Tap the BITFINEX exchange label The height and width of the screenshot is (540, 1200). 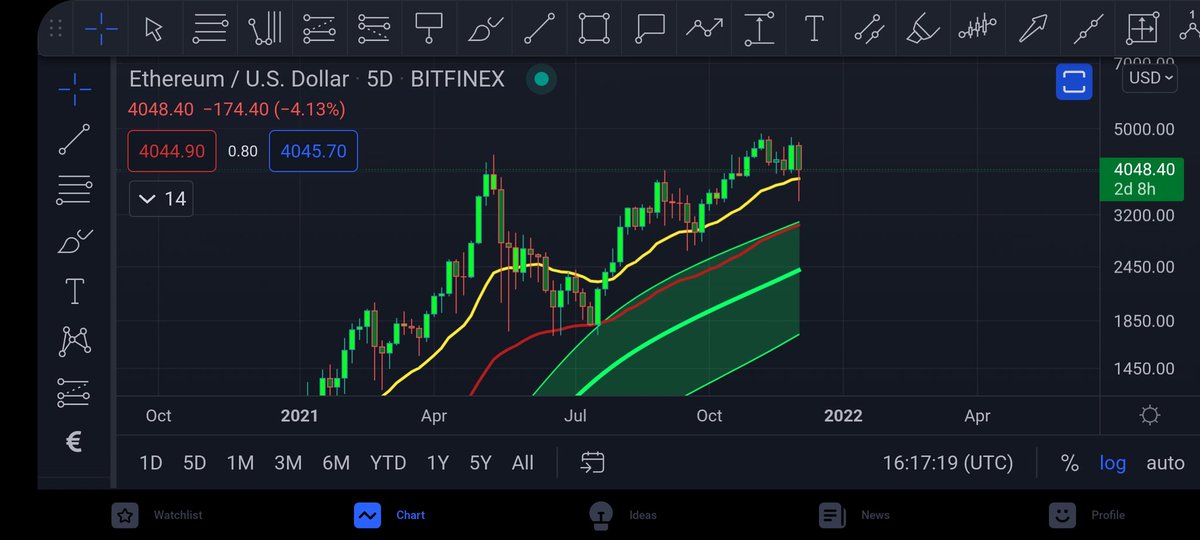tap(458, 79)
